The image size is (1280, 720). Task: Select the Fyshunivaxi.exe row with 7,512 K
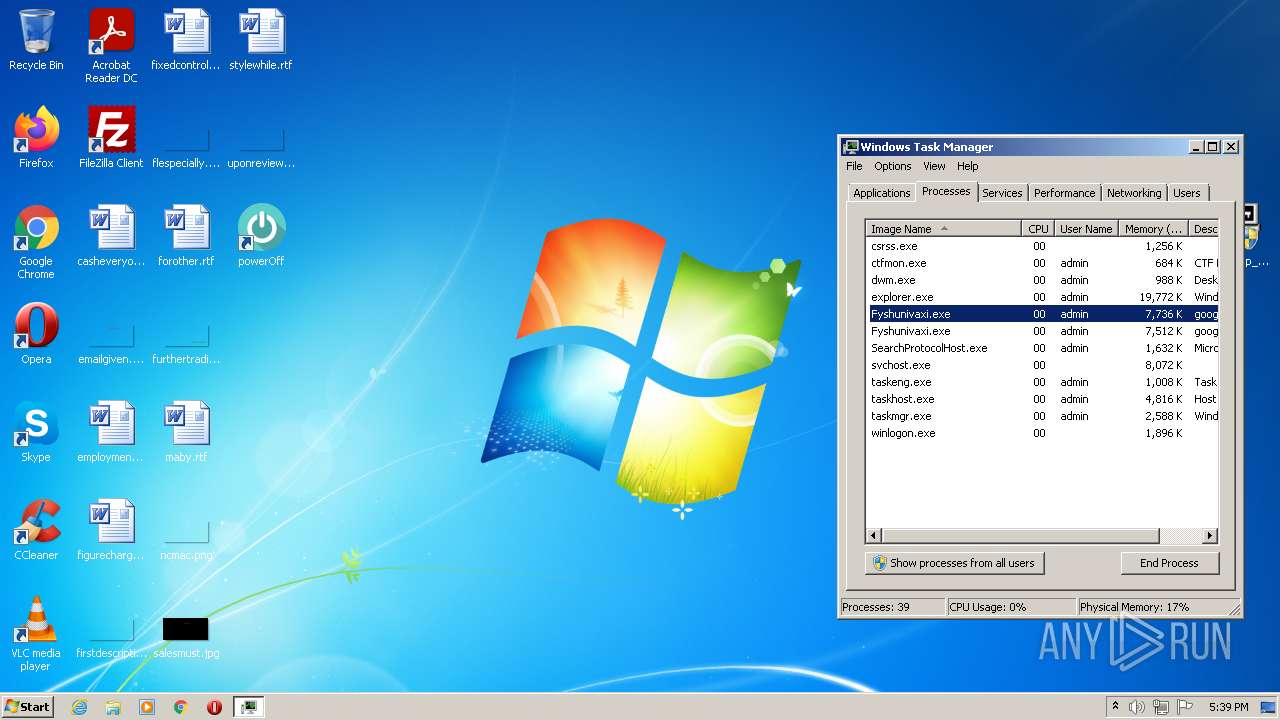(1042, 331)
